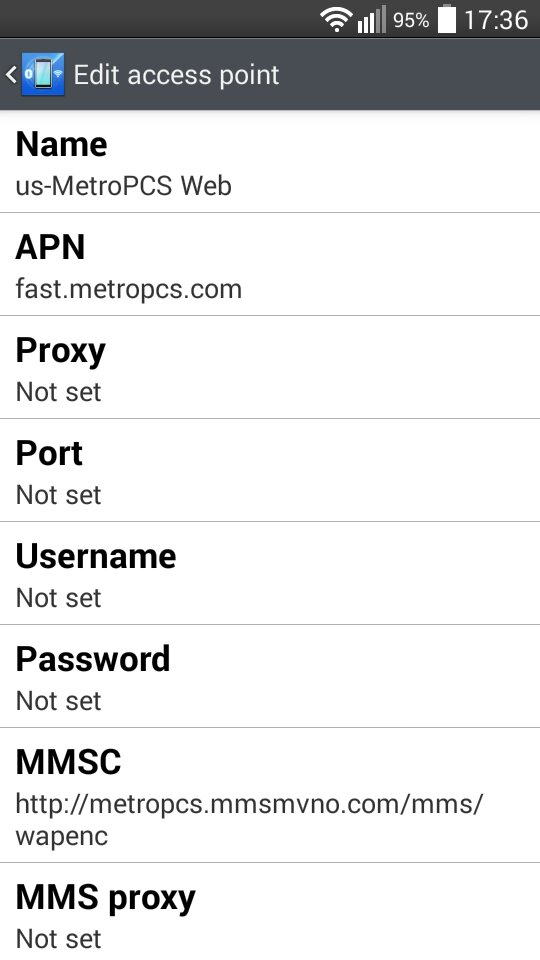540x960 pixels.
Task: Tap the mobile networks app icon
Action: click(43, 75)
